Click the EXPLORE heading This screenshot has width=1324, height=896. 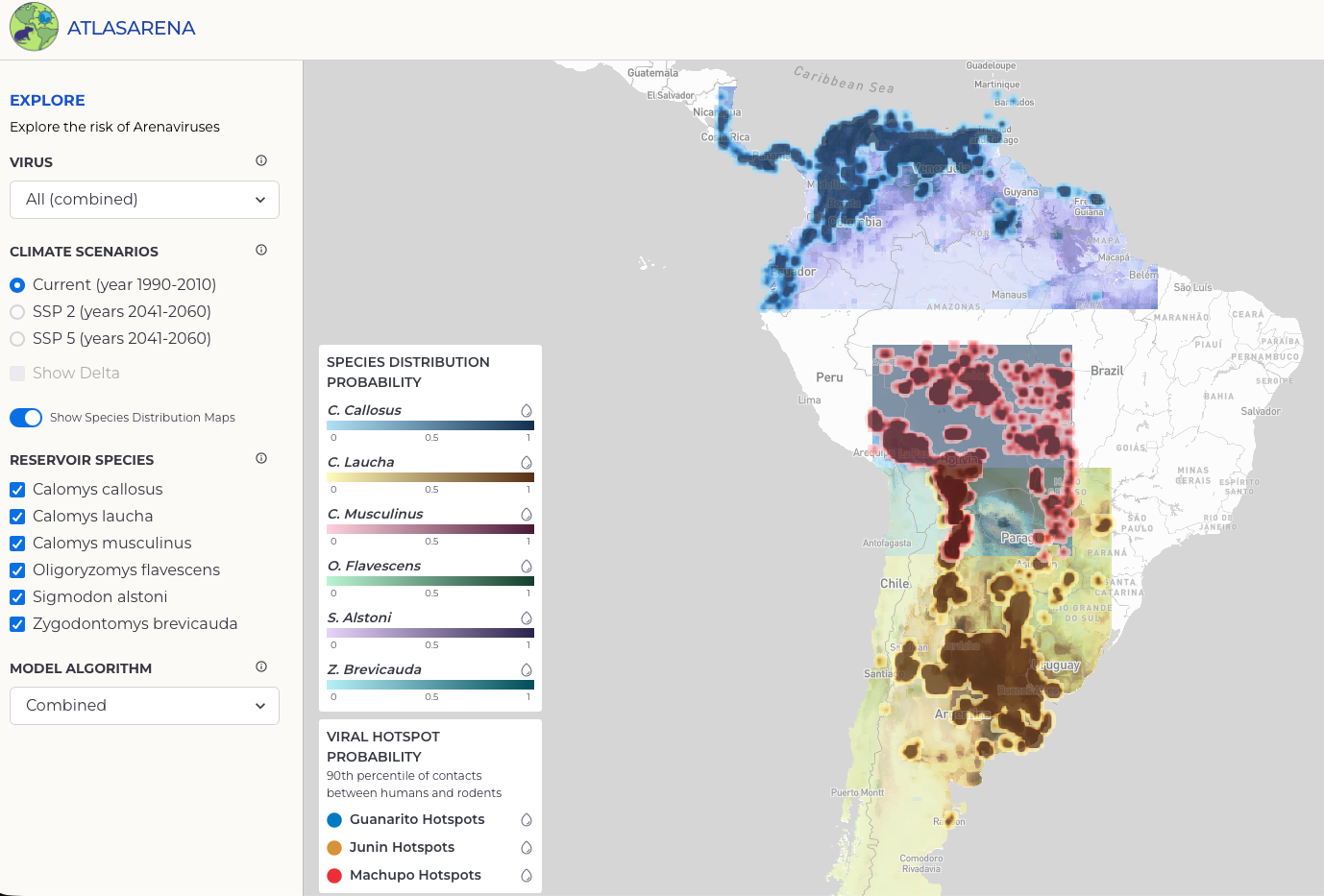(47, 100)
